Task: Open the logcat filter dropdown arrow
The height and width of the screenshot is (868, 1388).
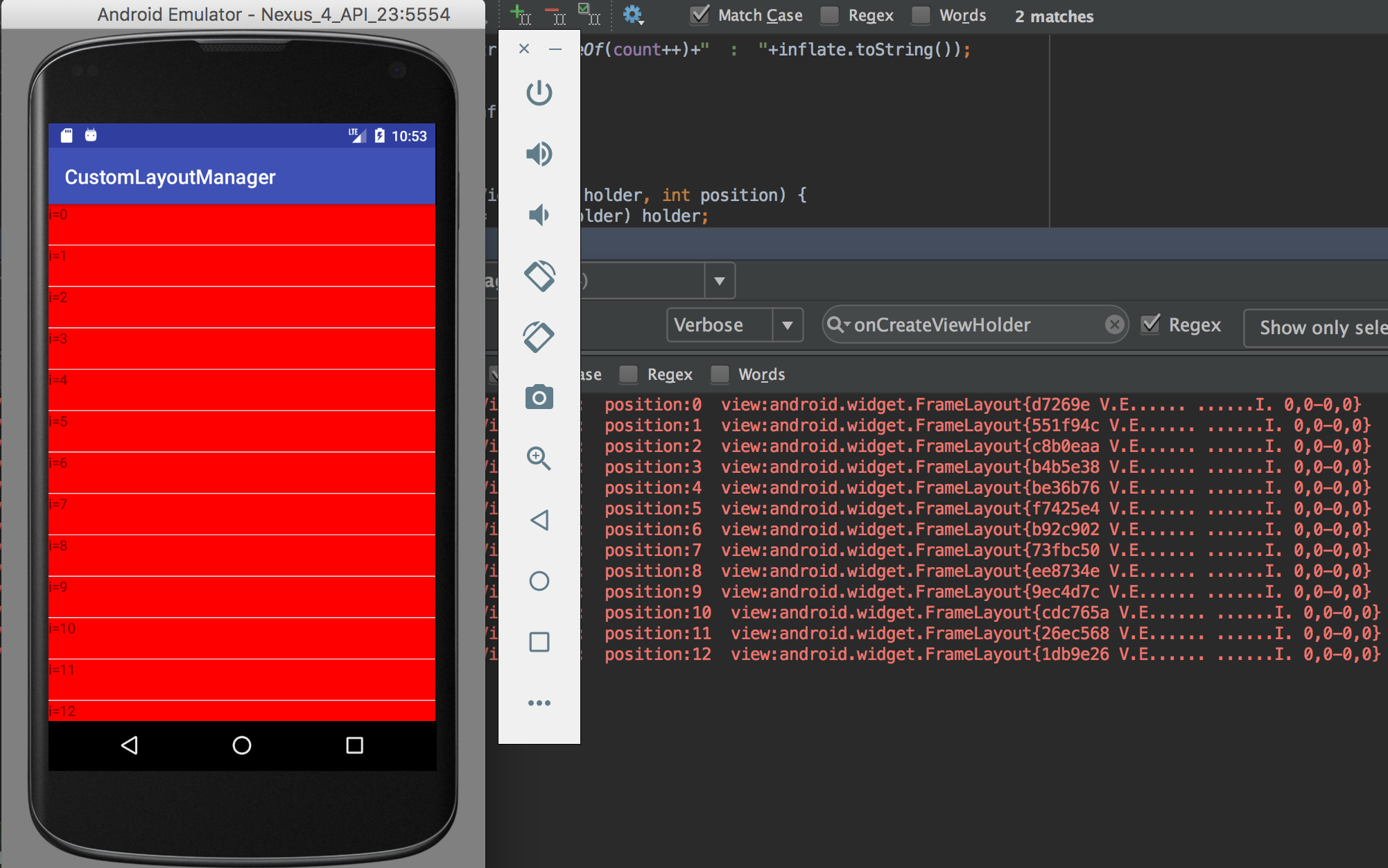Action: (720, 280)
